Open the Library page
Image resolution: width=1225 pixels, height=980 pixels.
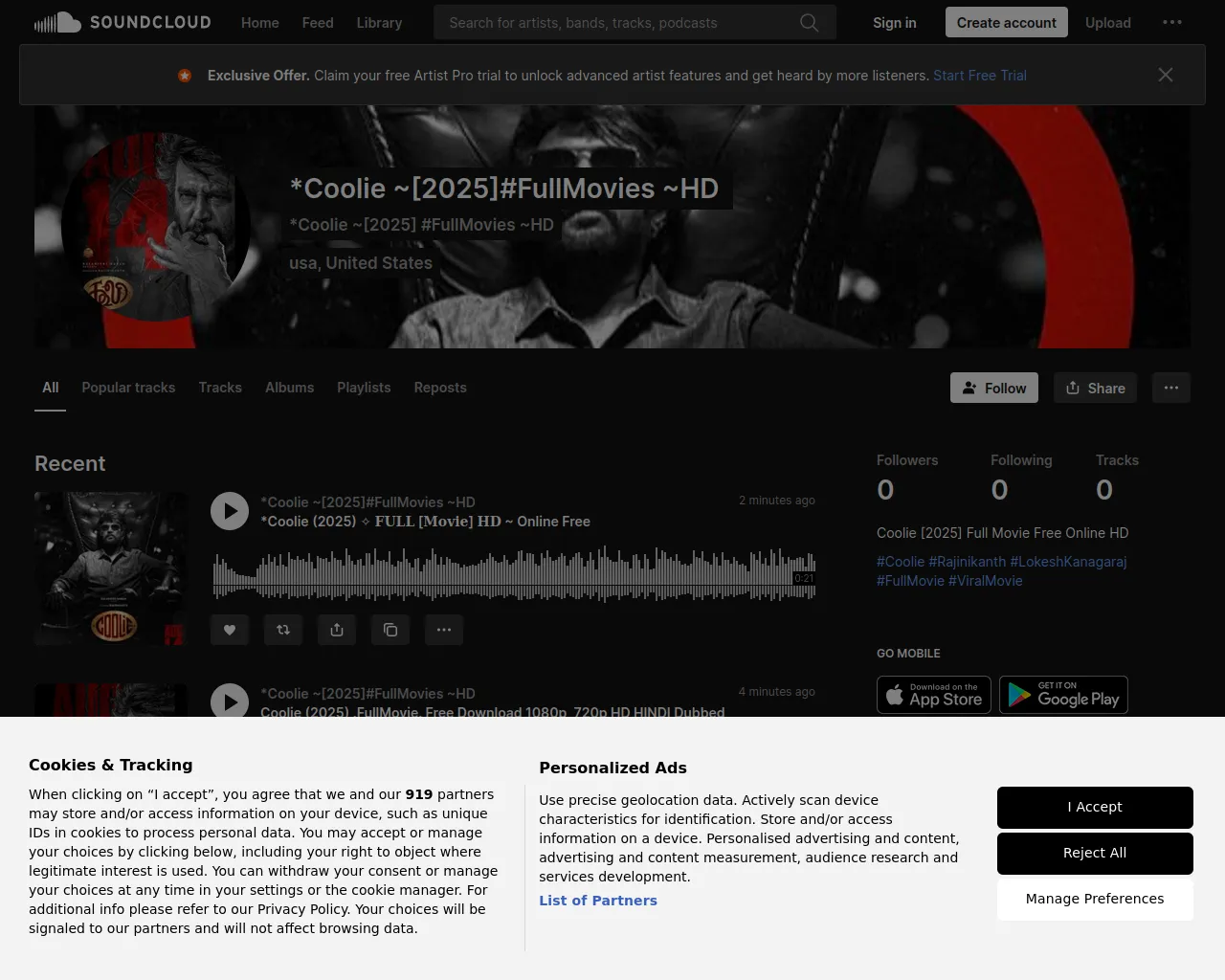379,23
